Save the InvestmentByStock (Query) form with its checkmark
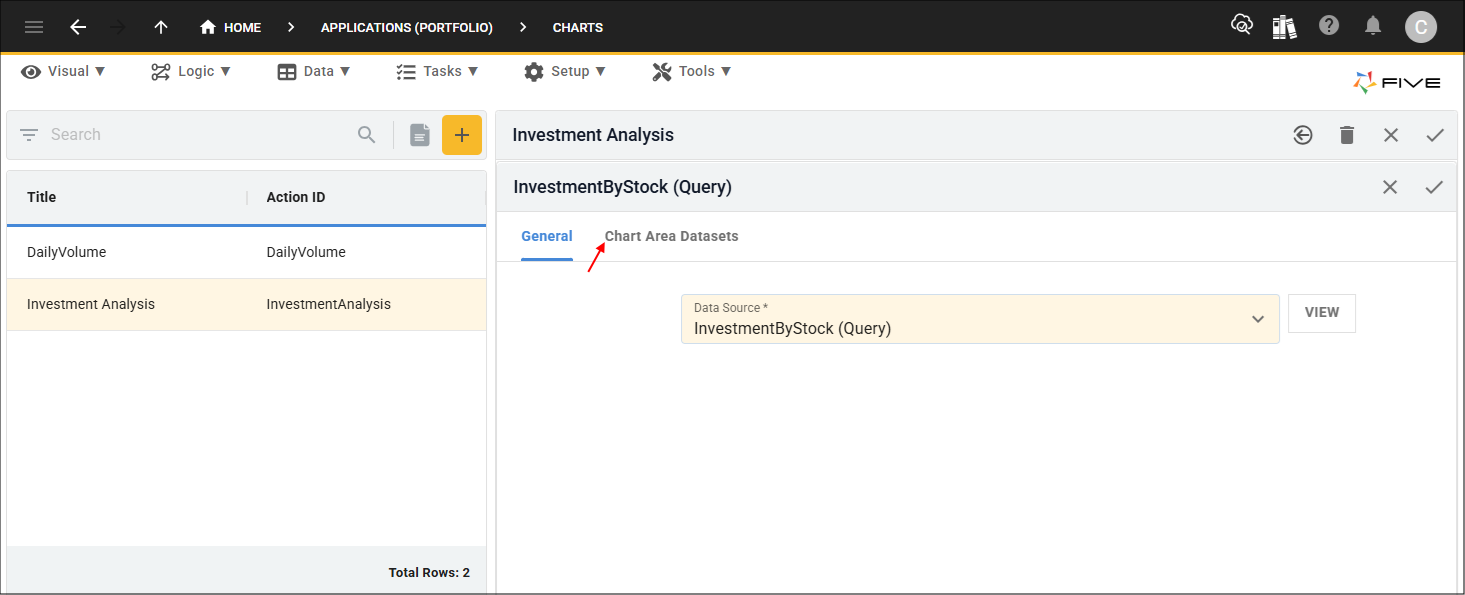The height and width of the screenshot is (595, 1465). click(1434, 187)
